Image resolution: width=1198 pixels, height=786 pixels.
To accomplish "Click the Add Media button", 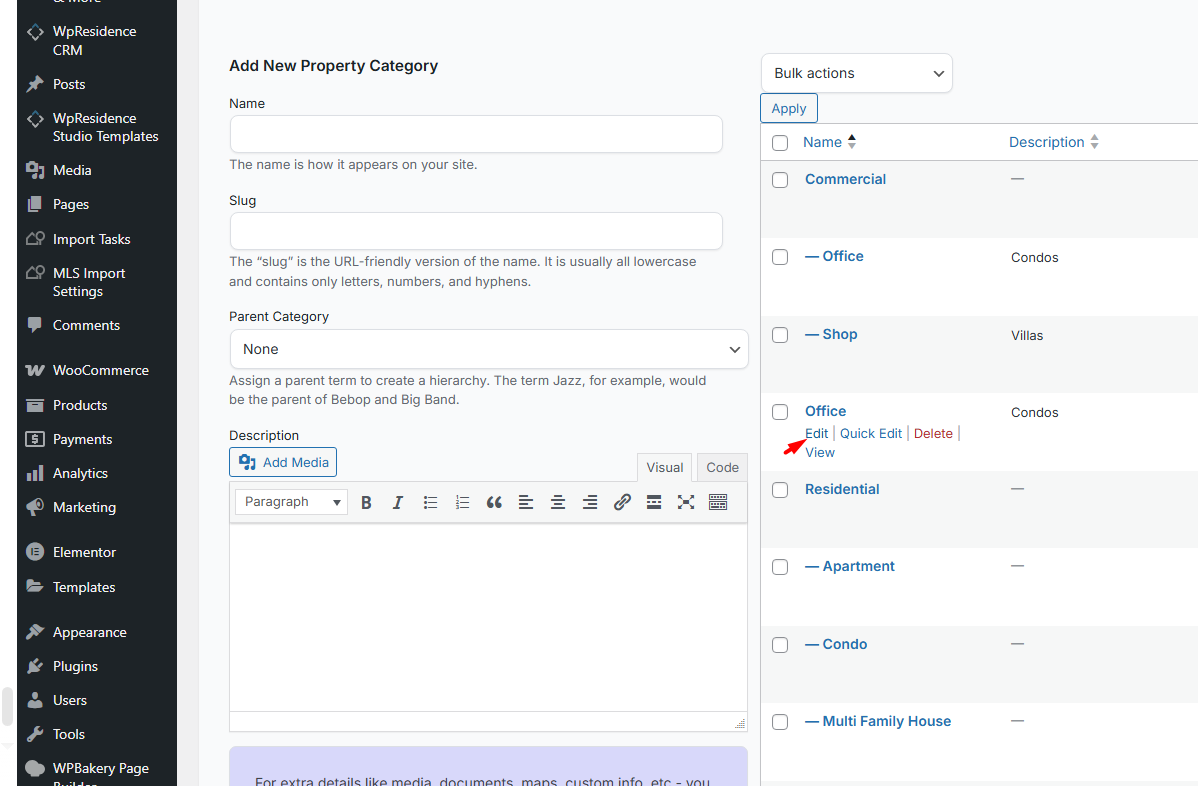I will point(283,462).
